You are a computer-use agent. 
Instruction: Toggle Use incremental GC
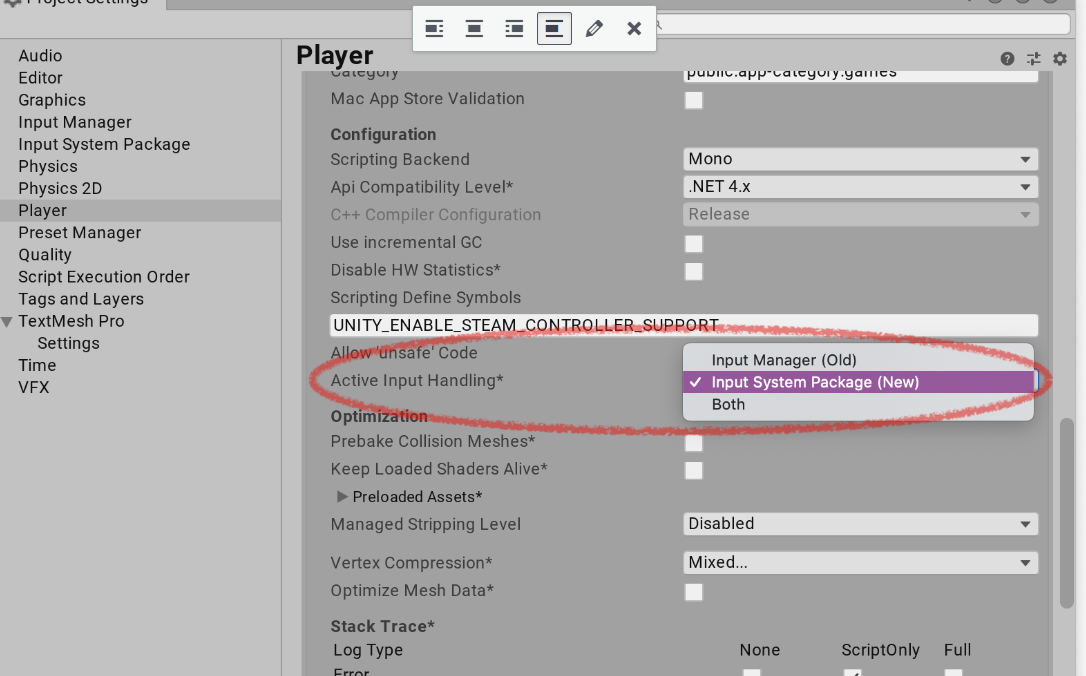(694, 243)
